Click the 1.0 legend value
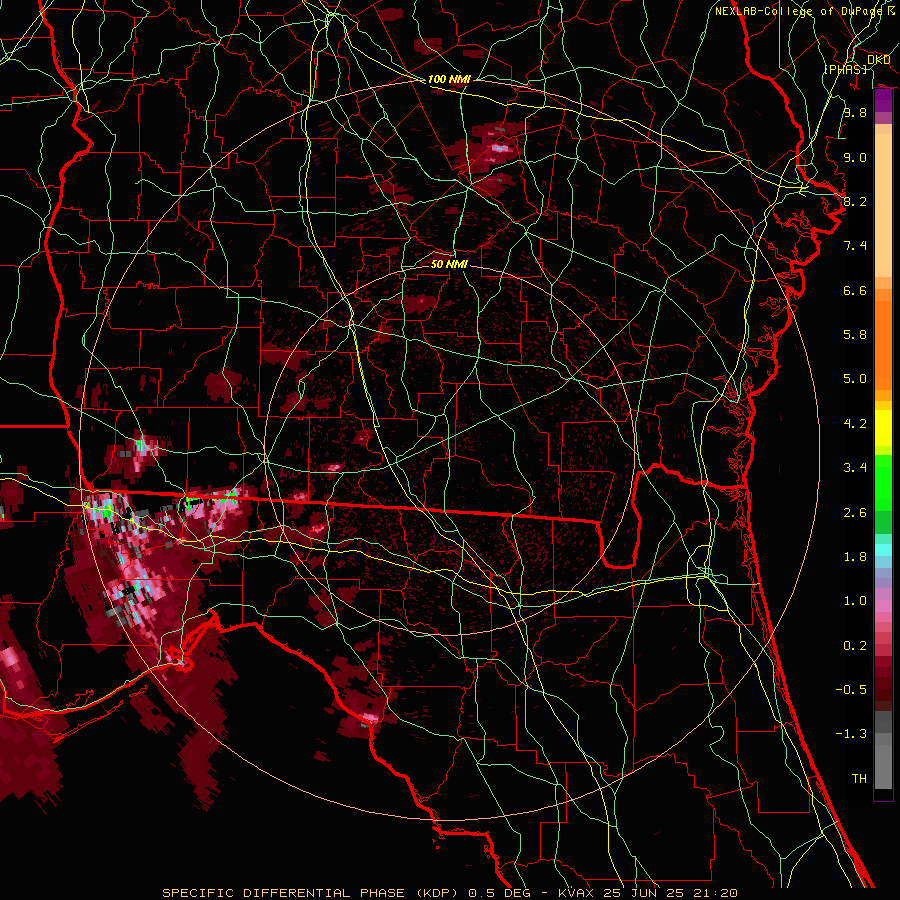The image size is (900, 900). coord(855,601)
